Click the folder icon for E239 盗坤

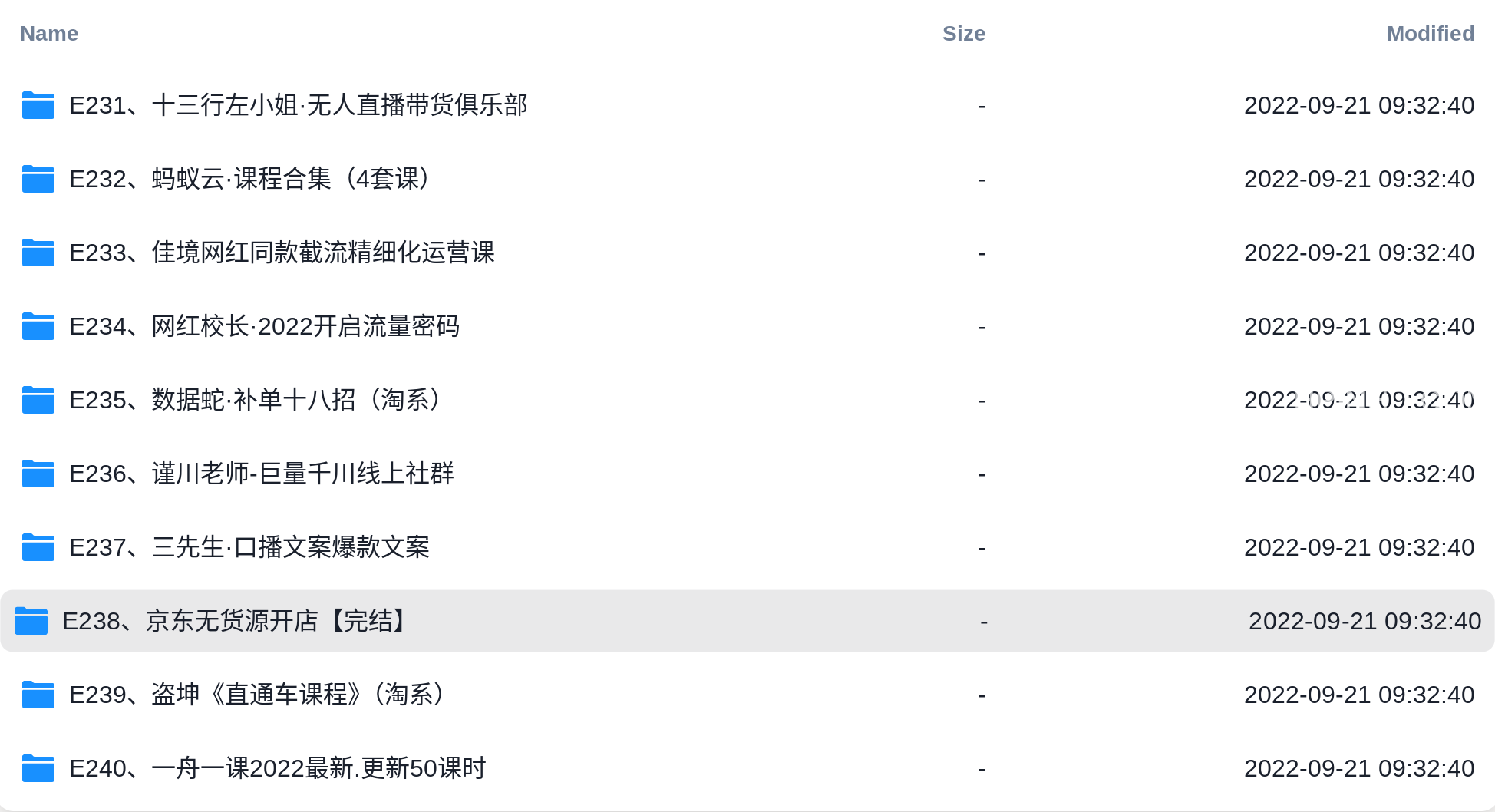tap(38, 695)
